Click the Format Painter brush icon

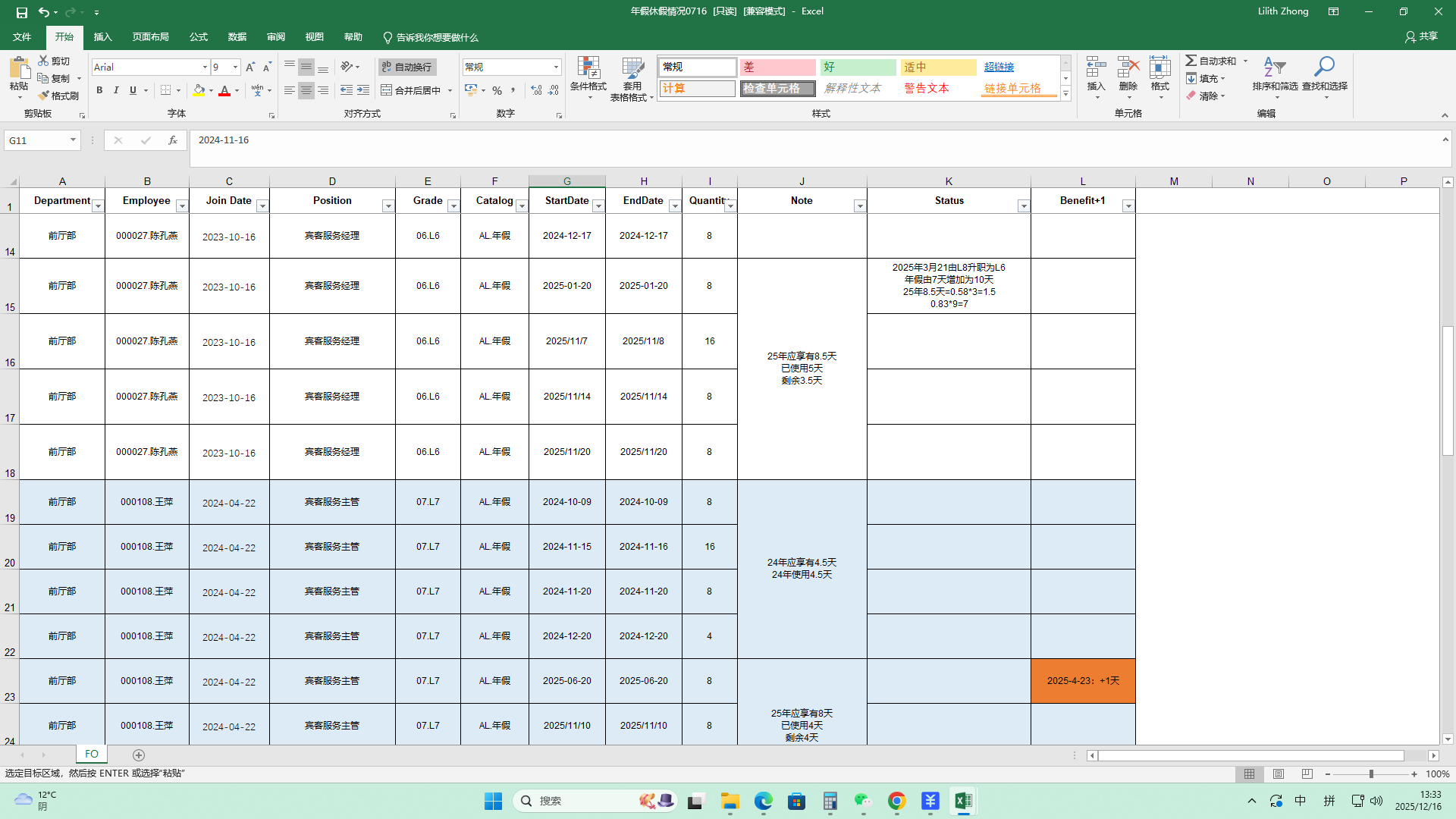44,96
